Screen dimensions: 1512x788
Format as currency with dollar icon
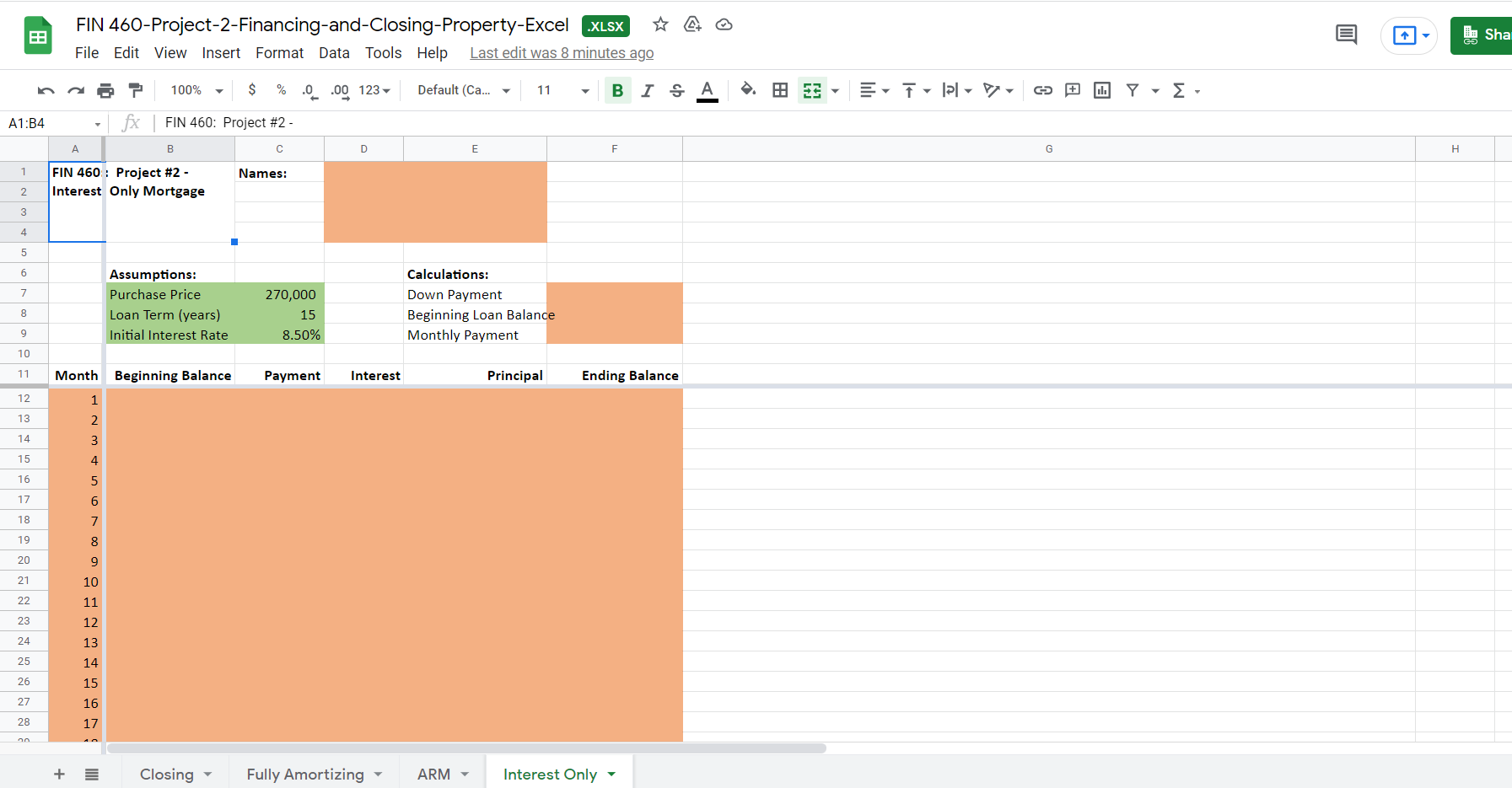tap(252, 89)
